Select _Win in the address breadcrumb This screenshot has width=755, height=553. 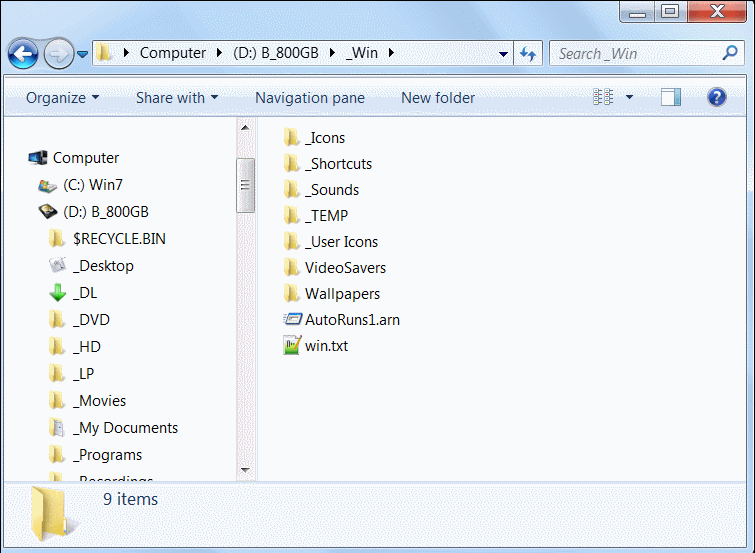point(362,53)
